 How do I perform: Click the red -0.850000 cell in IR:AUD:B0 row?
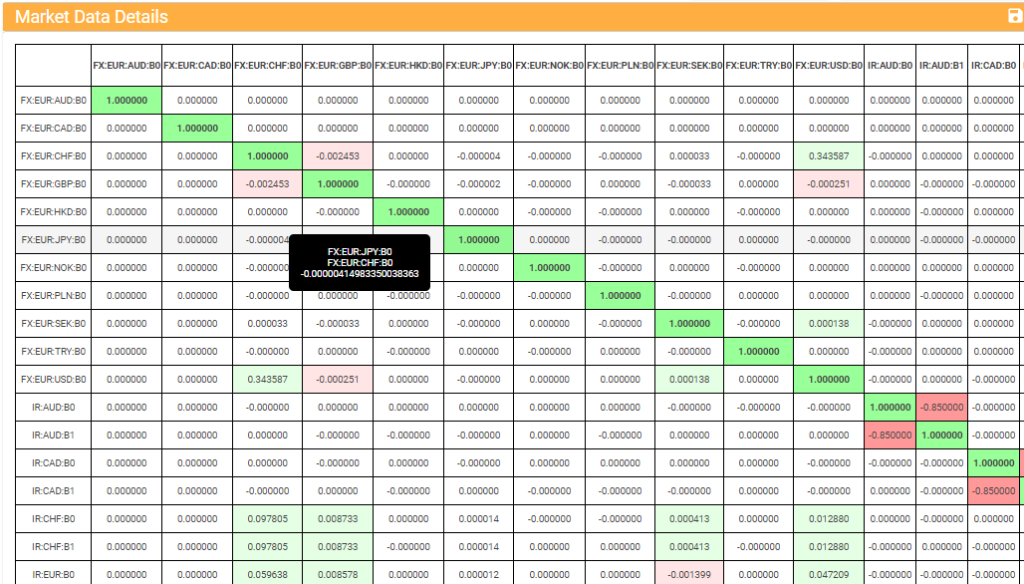click(x=941, y=408)
